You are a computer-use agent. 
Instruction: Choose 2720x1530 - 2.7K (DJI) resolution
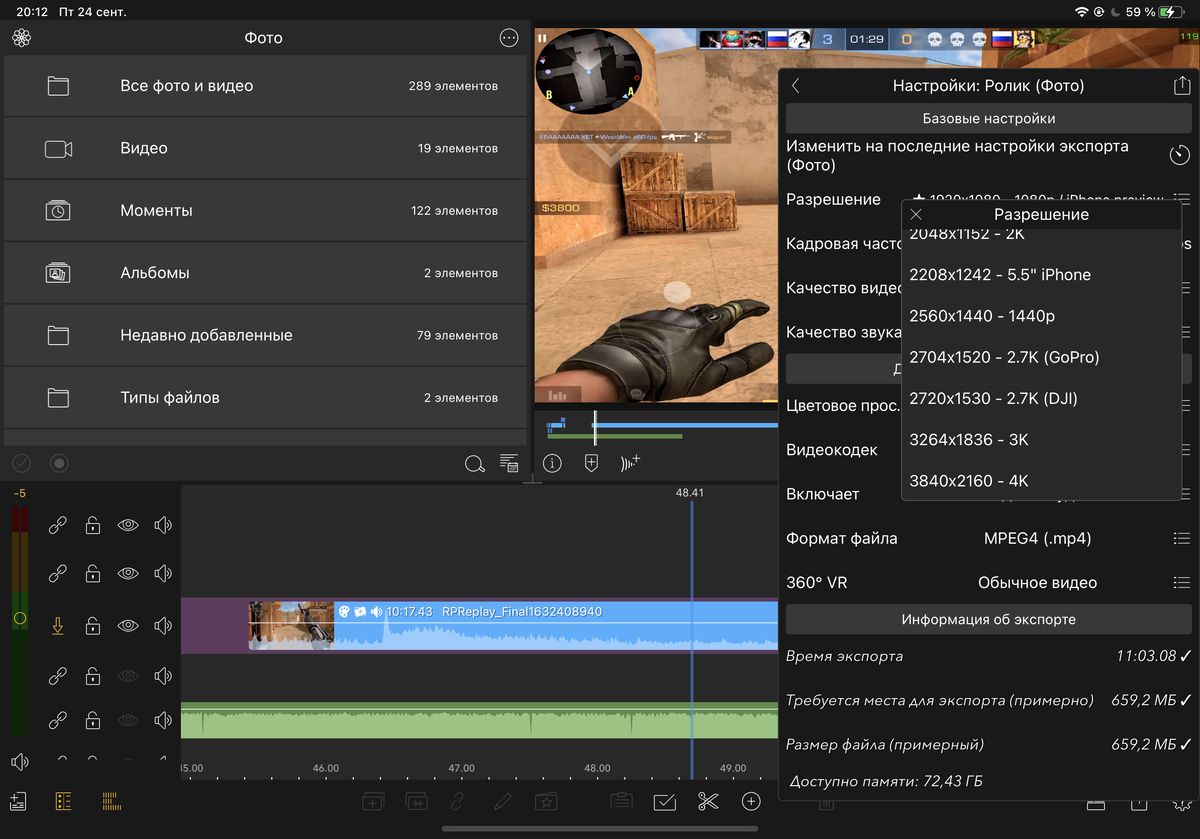[1041, 398]
